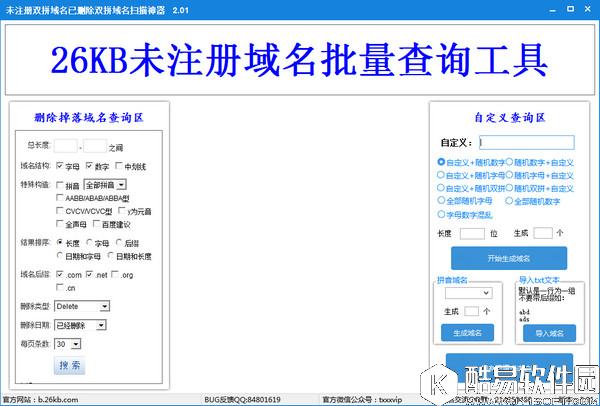Uncheck the 数字 checkbox

point(90,165)
